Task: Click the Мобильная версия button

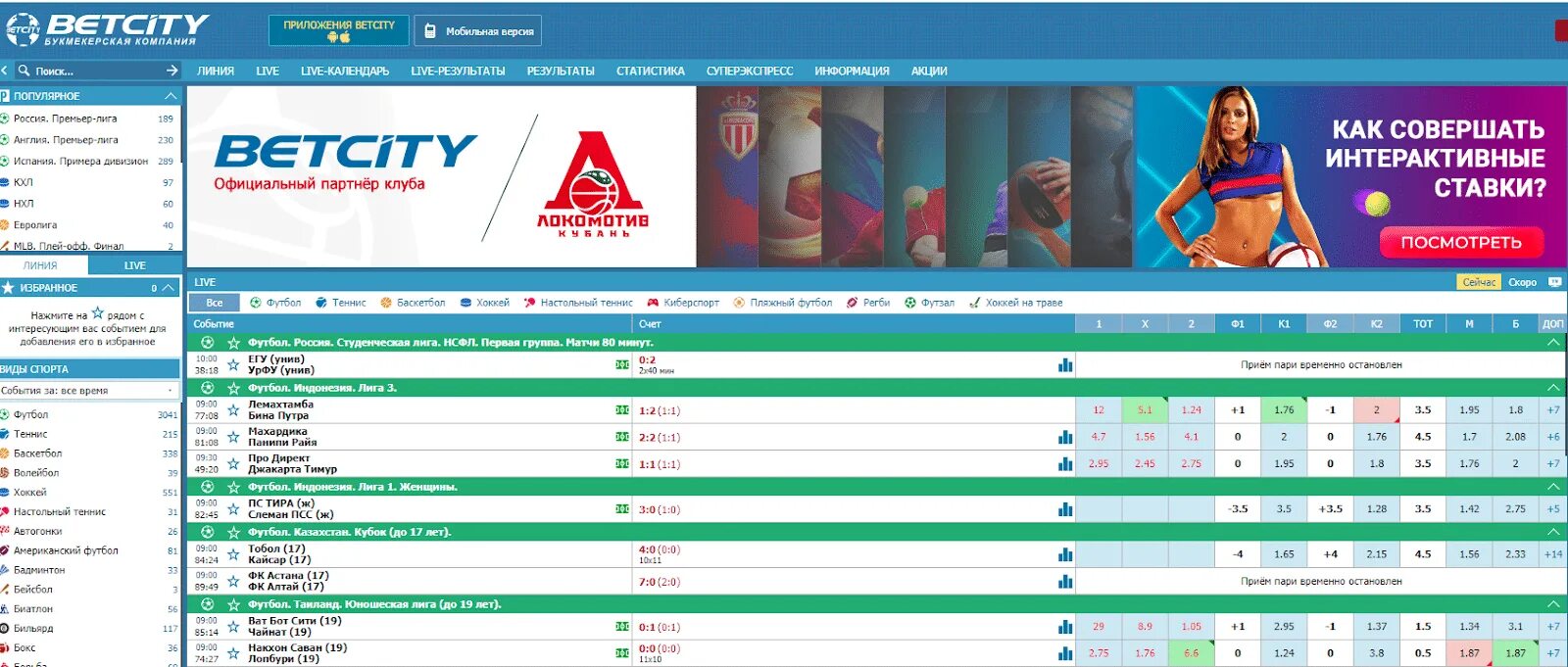Action: (478, 31)
